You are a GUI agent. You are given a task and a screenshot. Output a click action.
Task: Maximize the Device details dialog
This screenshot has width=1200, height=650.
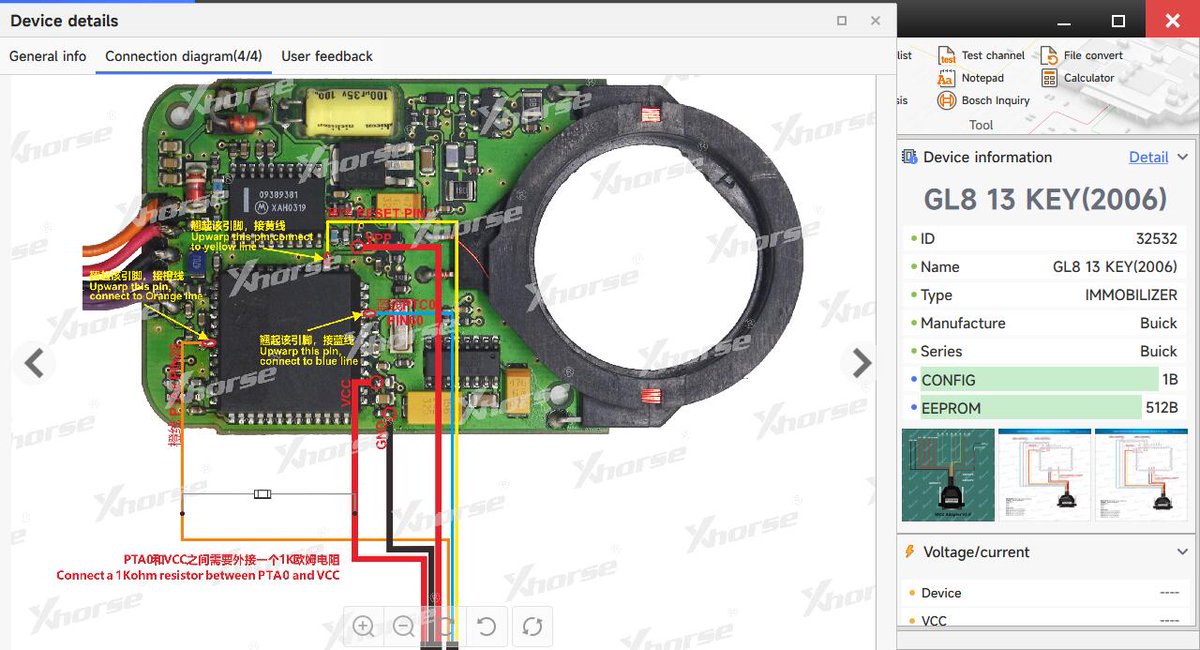point(842,20)
